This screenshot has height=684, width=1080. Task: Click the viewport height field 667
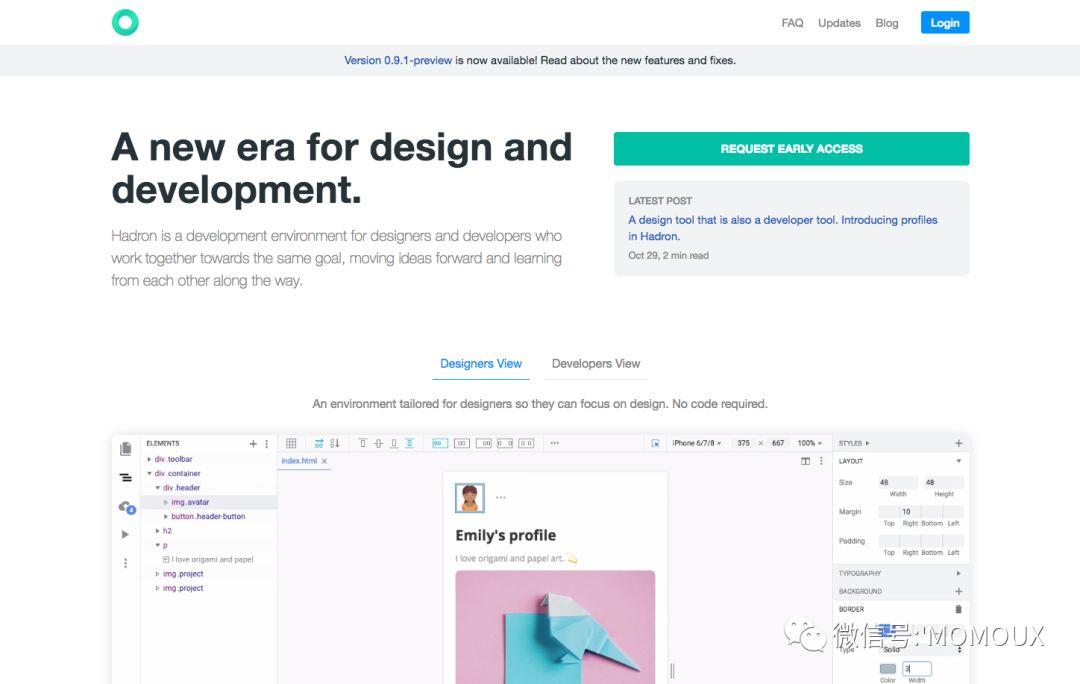(778, 443)
